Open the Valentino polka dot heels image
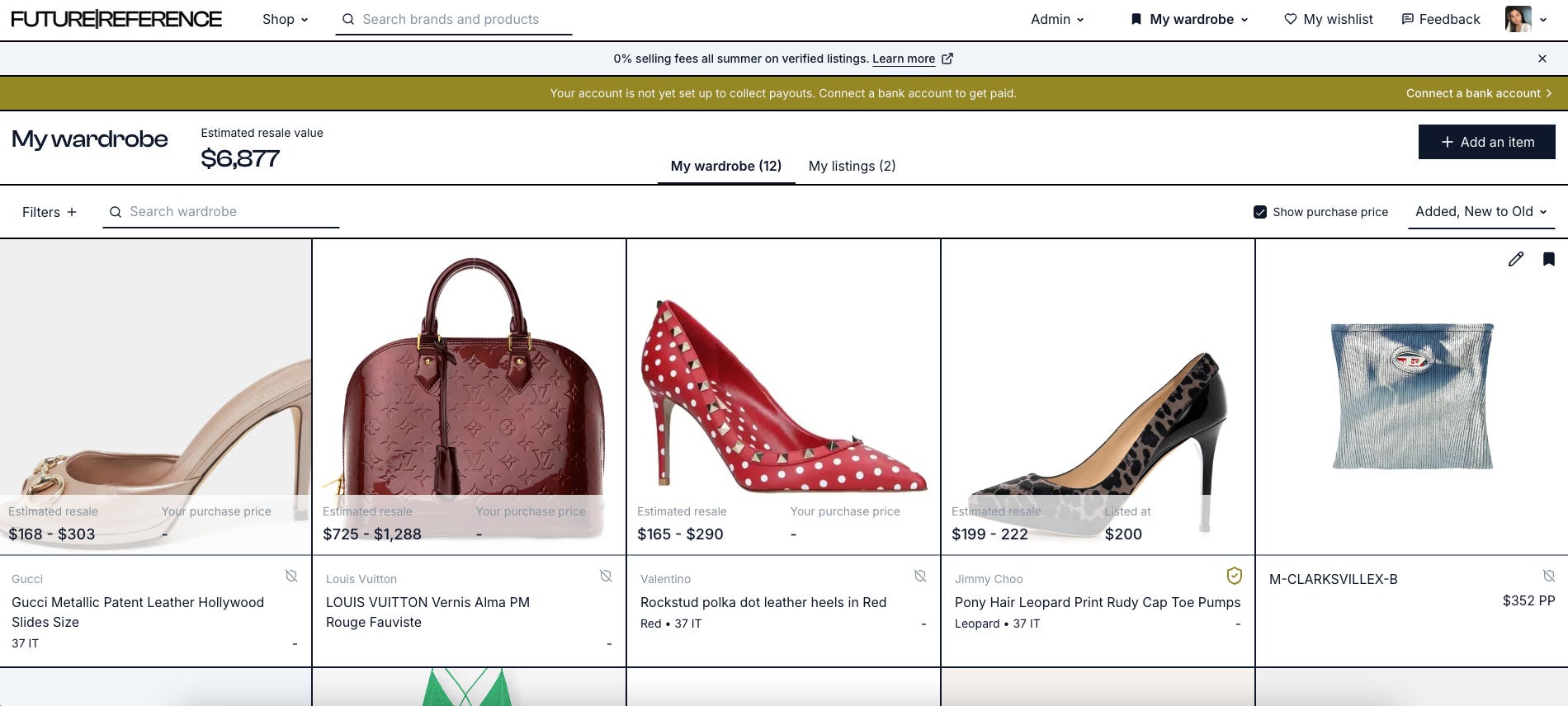The width and height of the screenshot is (1568, 706). click(784, 396)
